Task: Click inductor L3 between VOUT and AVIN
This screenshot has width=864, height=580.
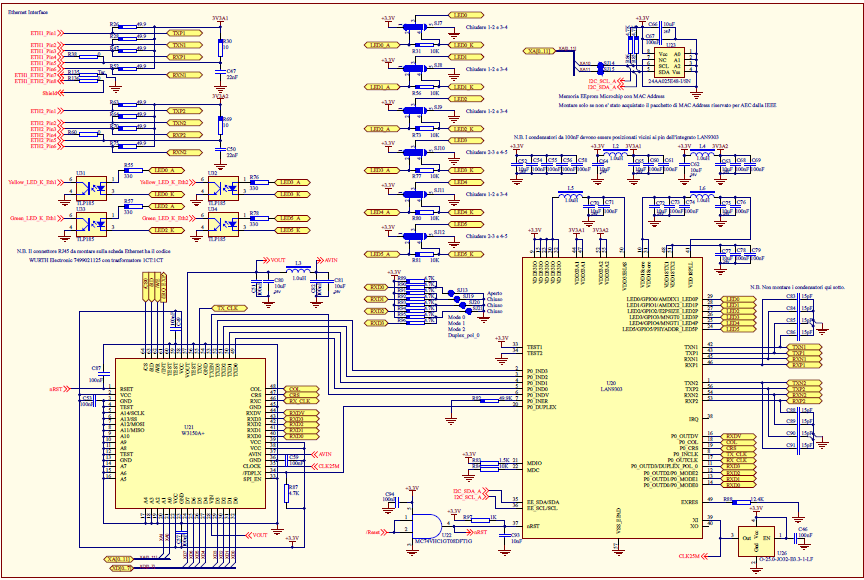Action: (x=298, y=270)
